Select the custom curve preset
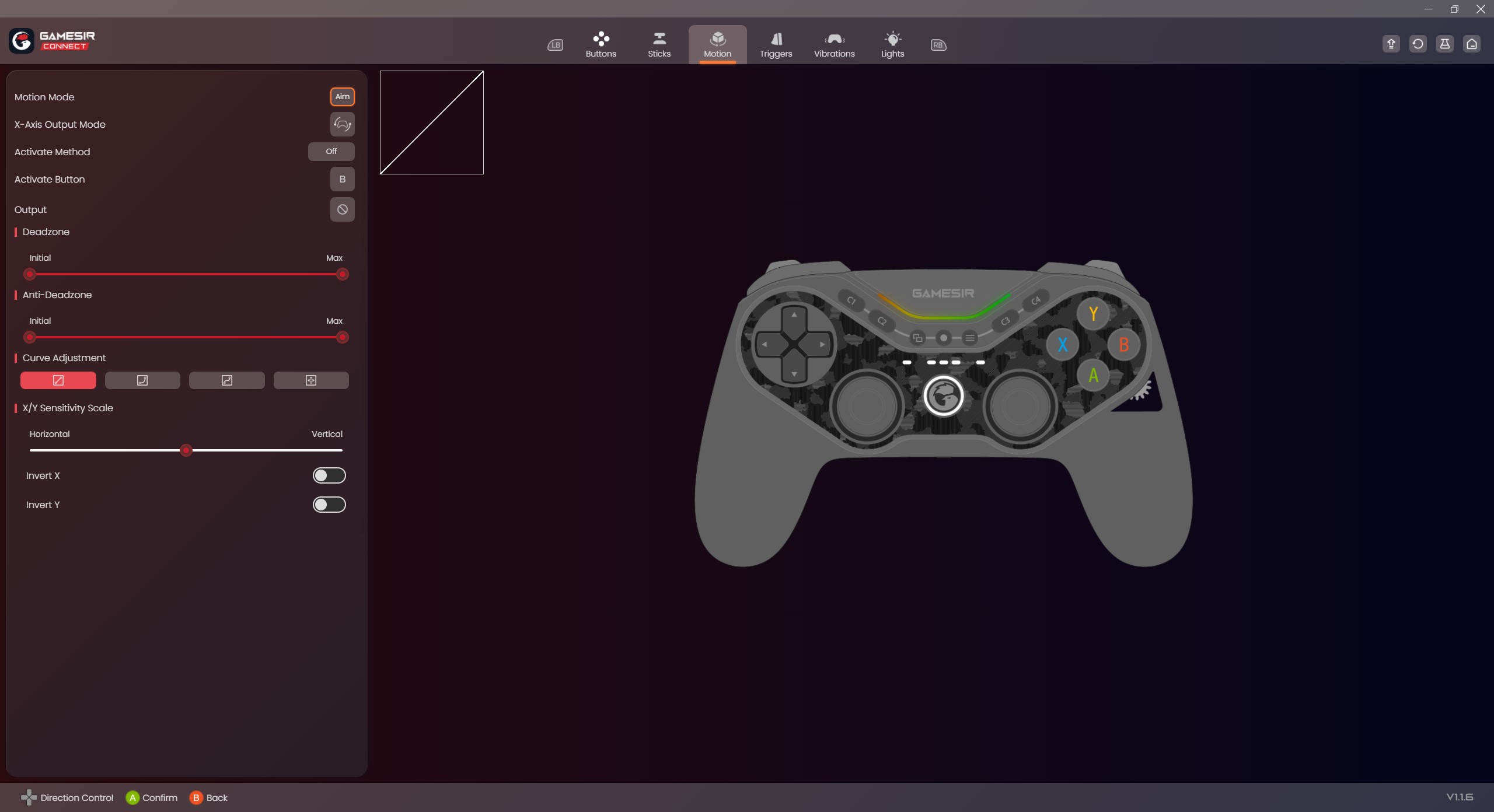This screenshot has height=812, width=1494. [311, 380]
